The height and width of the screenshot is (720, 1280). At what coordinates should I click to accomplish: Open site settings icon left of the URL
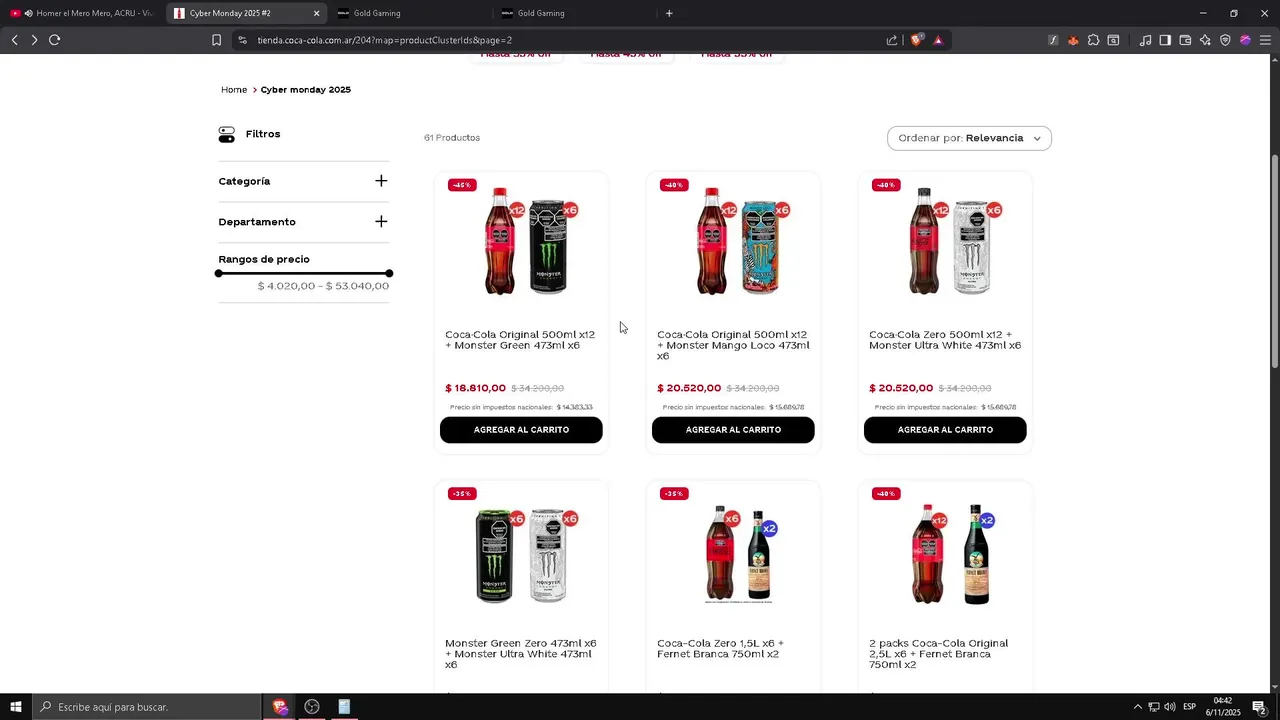click(x=242, y=40)
